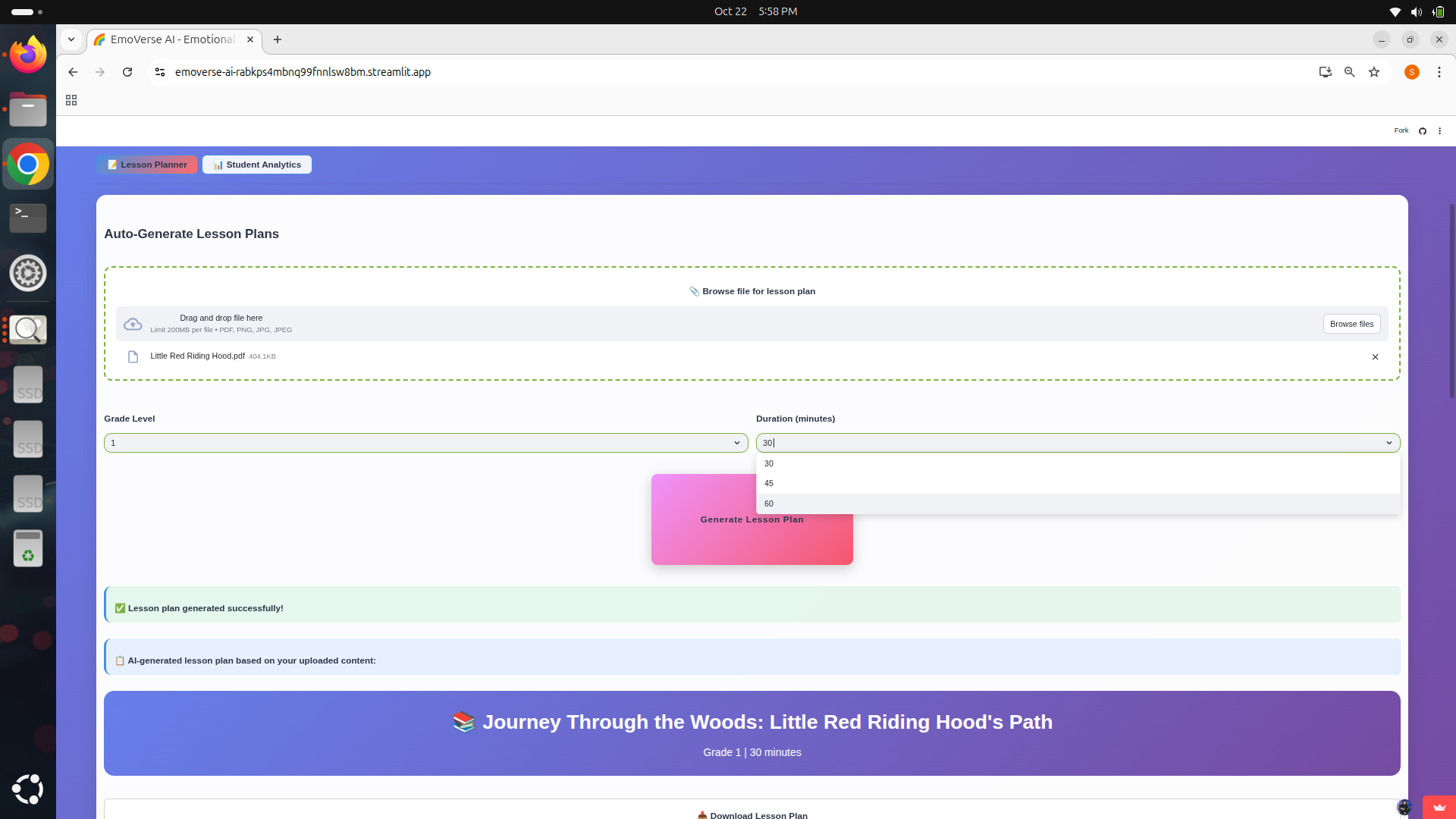Click the Fork link

(x=1401, y=130)
